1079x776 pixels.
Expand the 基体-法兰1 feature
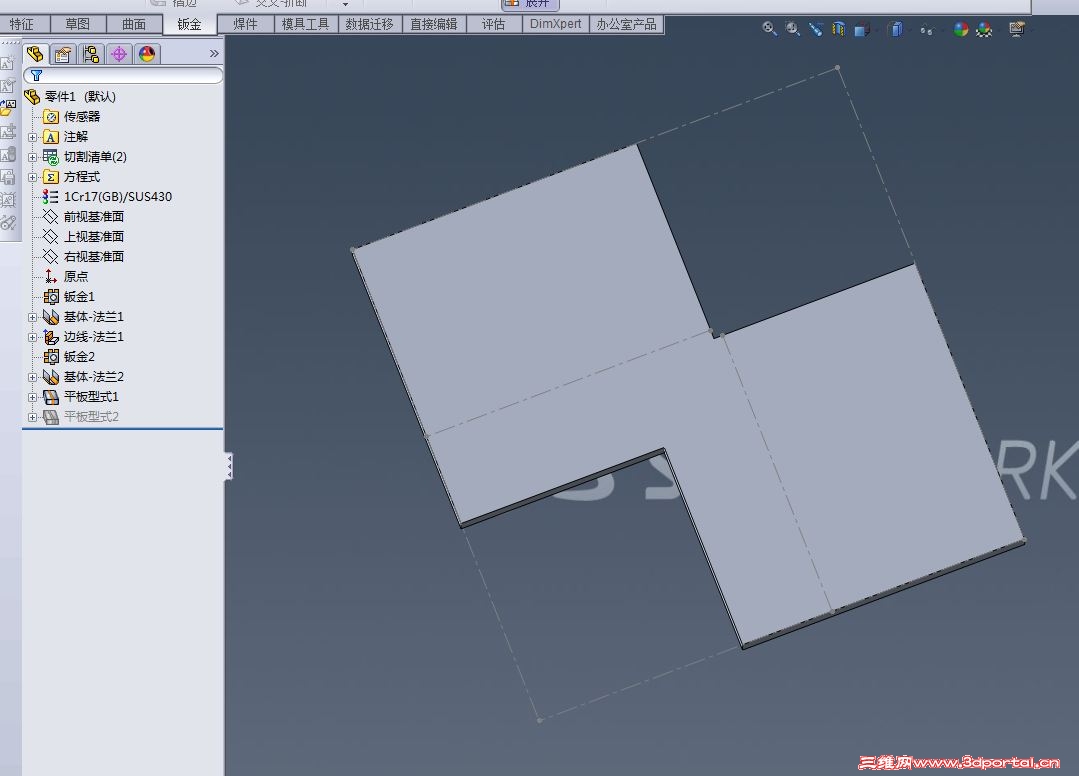(x=32, y=317)
